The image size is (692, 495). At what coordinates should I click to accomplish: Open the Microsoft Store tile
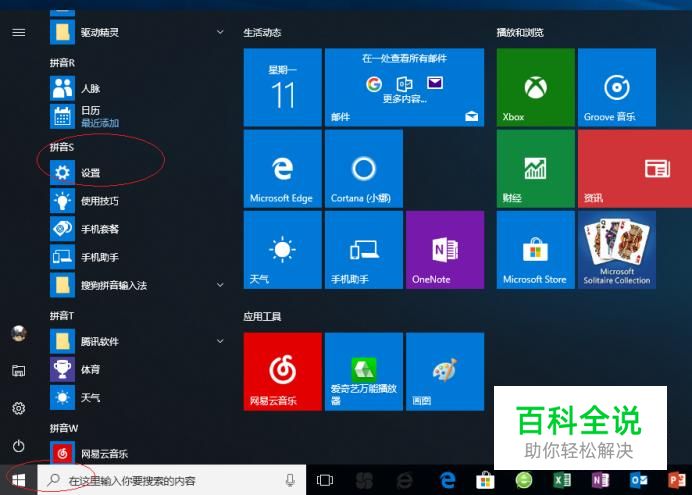click(535, 250)
